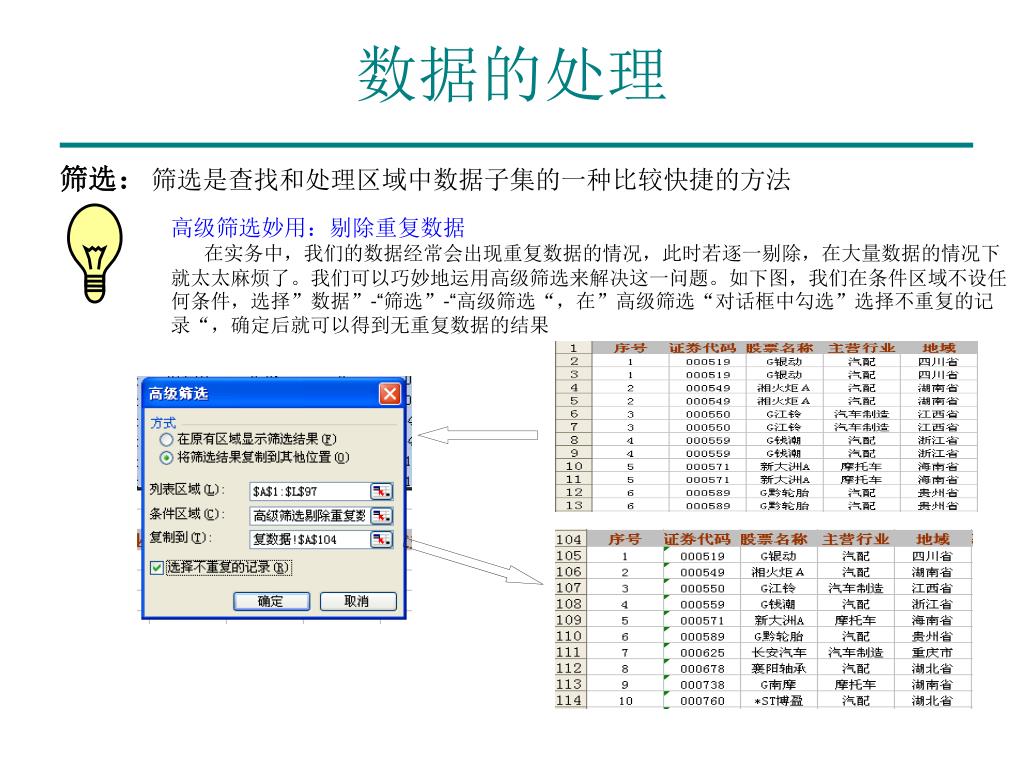Click the range selector icon beside 复制到 field
Screen dimensions: 1024x768
click(381, 539)
